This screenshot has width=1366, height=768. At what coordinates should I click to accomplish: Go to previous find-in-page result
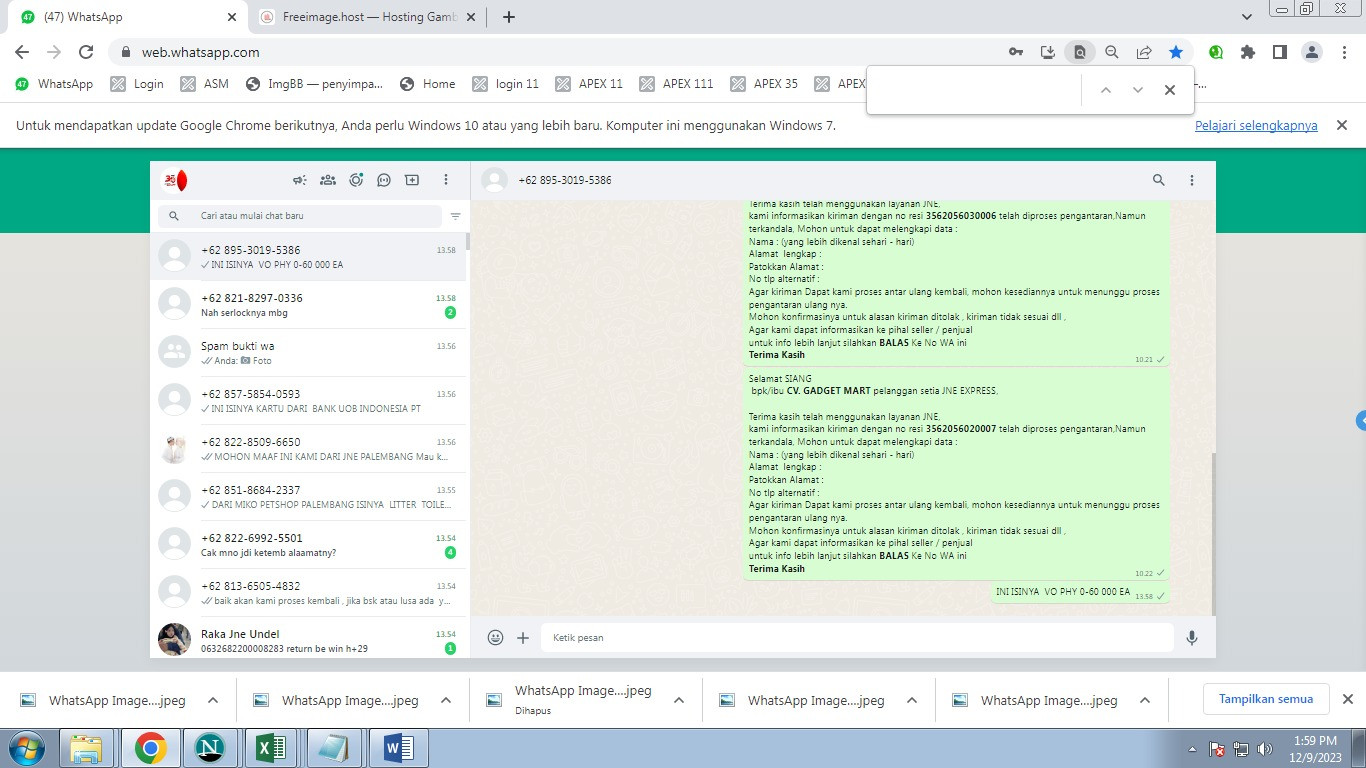[x=1105, y=90]
